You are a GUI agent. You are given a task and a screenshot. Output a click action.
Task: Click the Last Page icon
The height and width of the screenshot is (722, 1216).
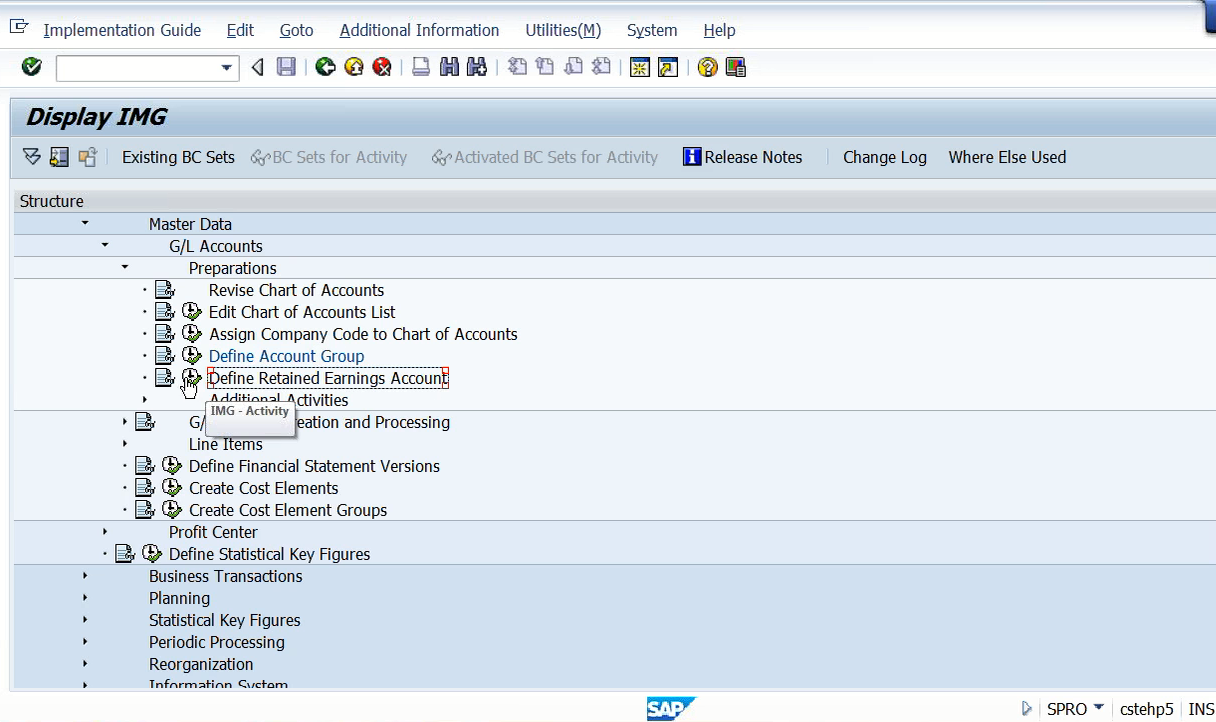coord(601,67)
